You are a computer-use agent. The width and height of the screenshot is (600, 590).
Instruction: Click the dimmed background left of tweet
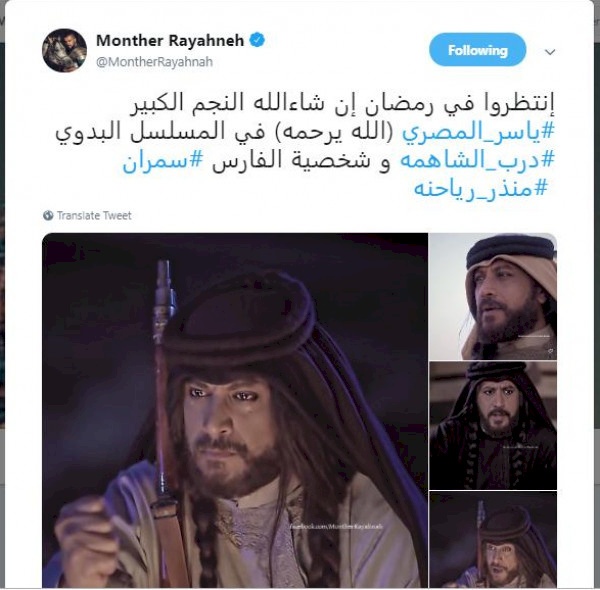click(x=2, y=295)
